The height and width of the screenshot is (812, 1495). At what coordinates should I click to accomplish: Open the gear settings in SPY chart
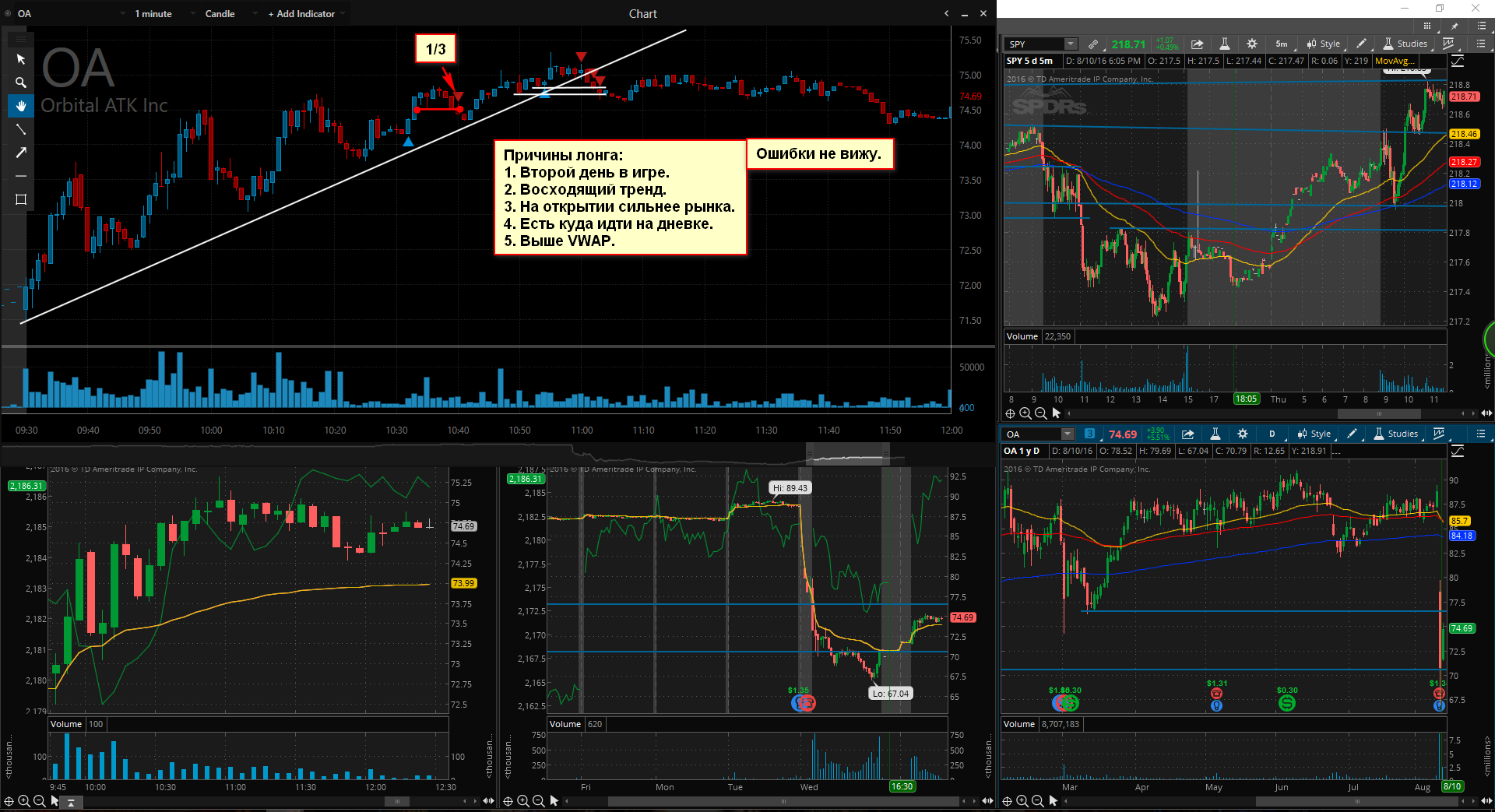click(x=1251, y=44)
